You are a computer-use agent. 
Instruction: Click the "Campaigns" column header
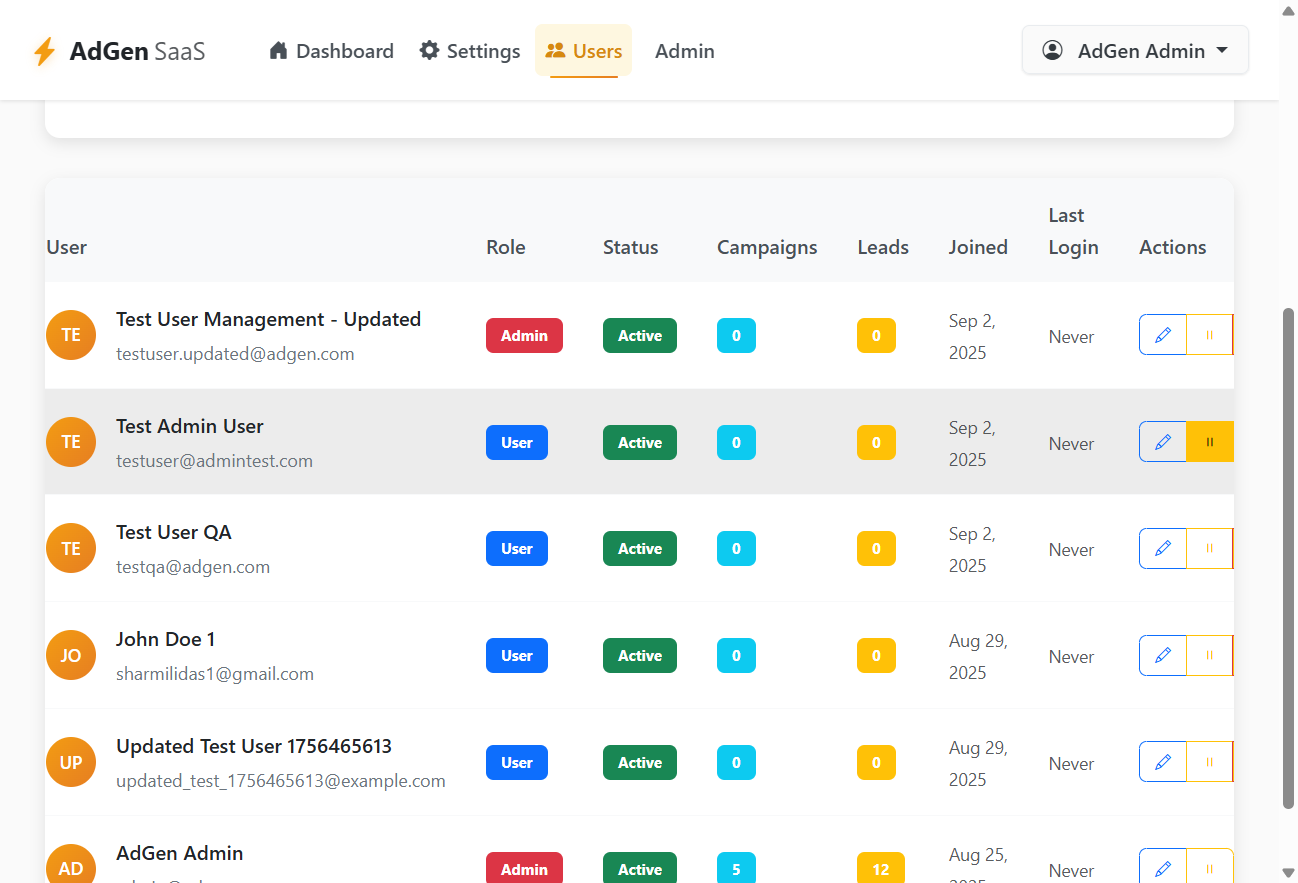[767, 247]
